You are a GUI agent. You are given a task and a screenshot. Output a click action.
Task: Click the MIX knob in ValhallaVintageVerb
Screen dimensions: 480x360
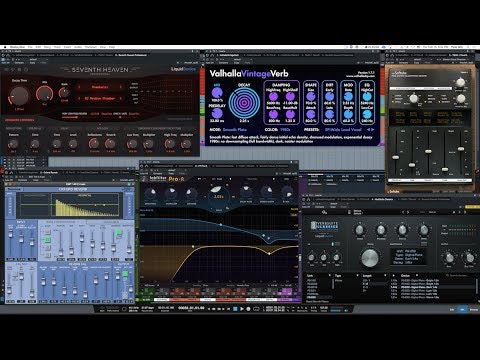pos(217,92)
